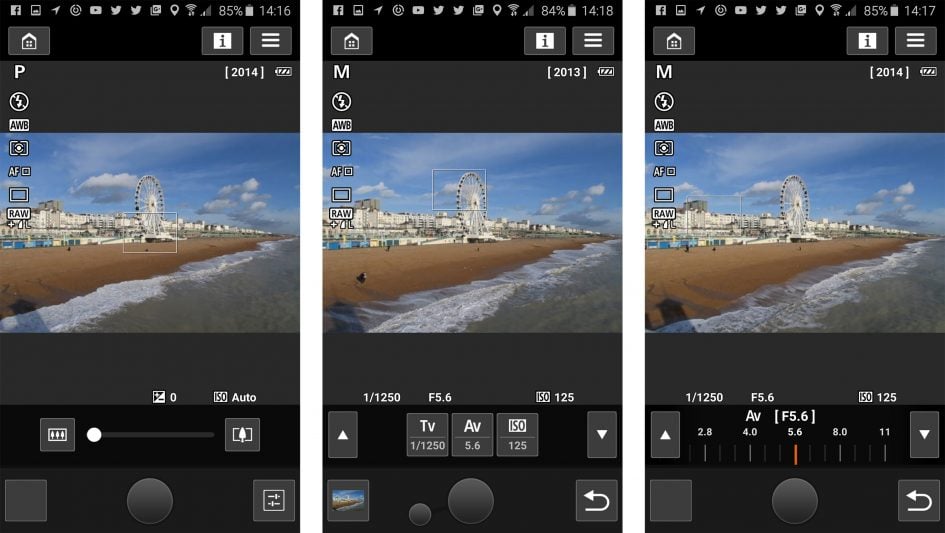Toggle the small circle beside the middle screen shutter
Image resolution: width=945 pixels, height=533 pixels.
[420, 514]
